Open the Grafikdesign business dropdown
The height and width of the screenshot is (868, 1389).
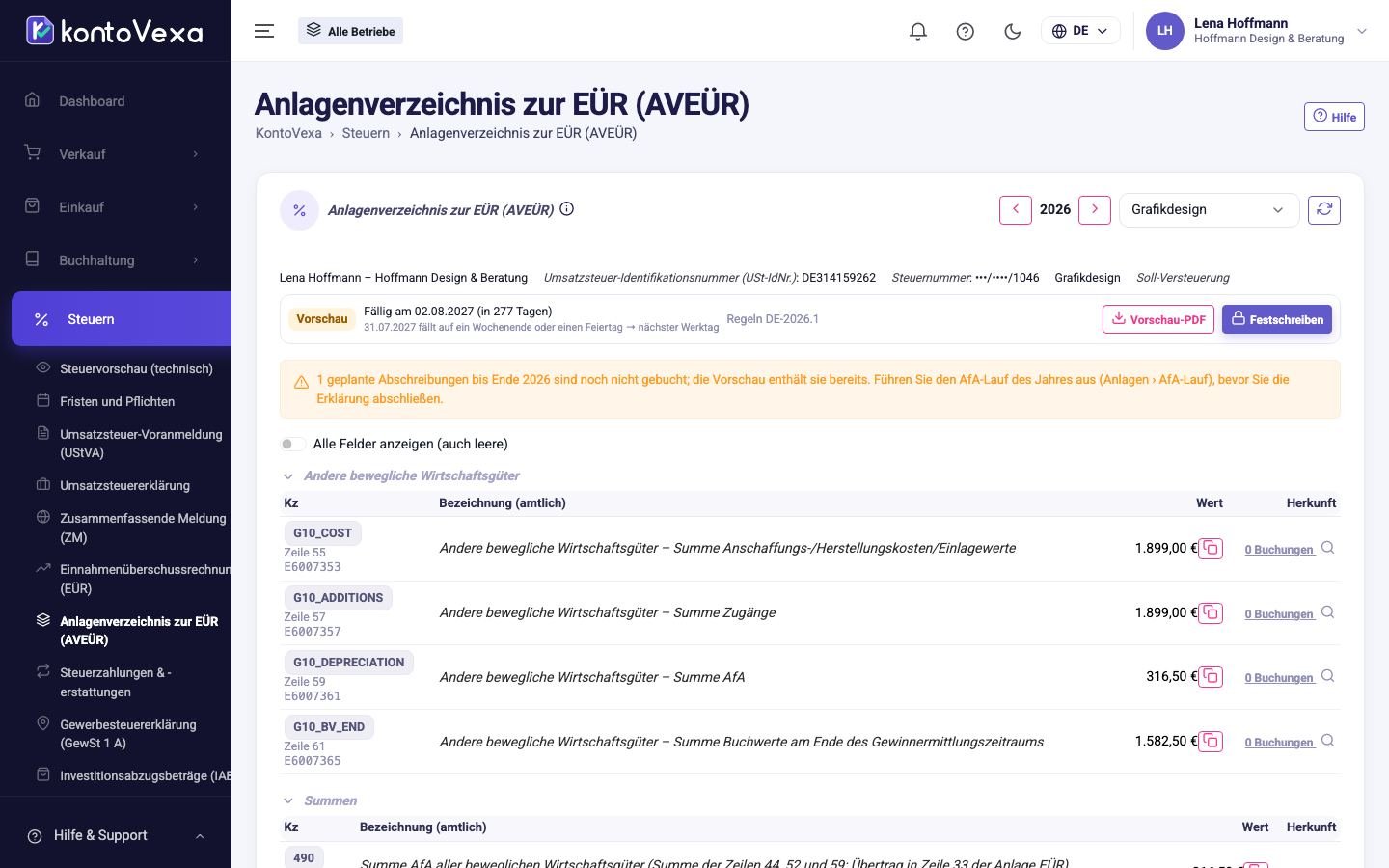[x=1209, y=209]
